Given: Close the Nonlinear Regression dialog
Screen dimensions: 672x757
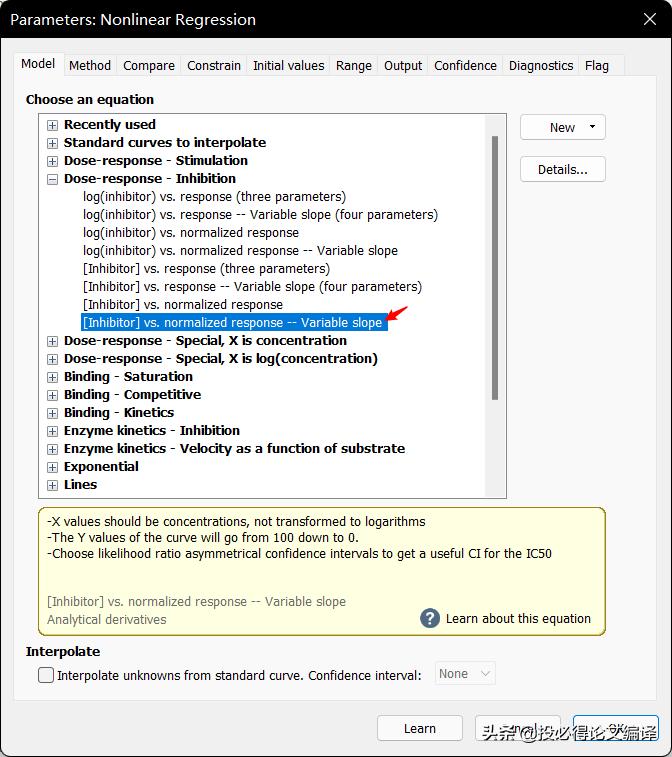Looking at the screenshot, I should (650, 19).
